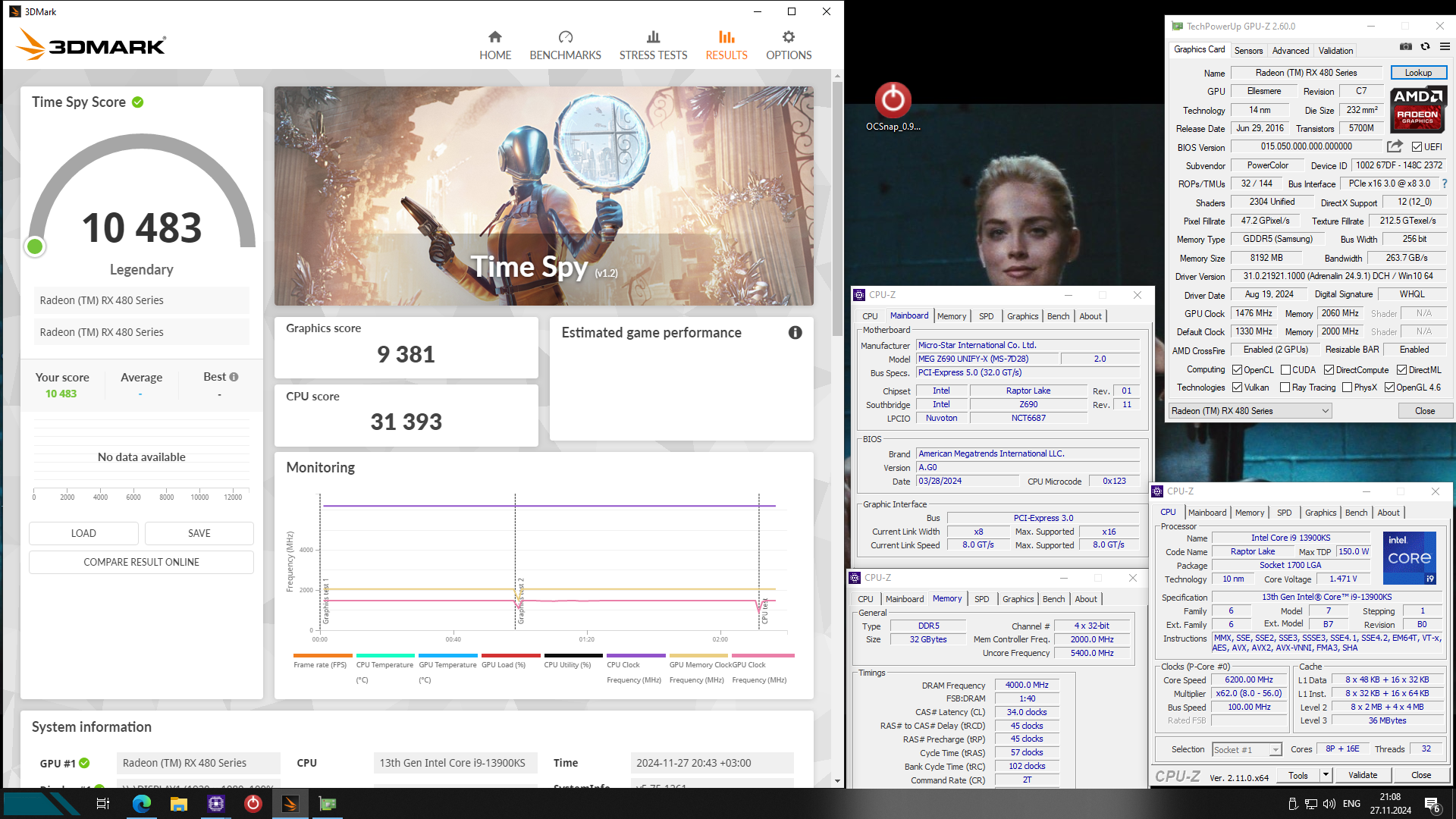Click the volume icon in system tray
The width and height of the screenshot is (1456, 819).
click(1329, 804)
